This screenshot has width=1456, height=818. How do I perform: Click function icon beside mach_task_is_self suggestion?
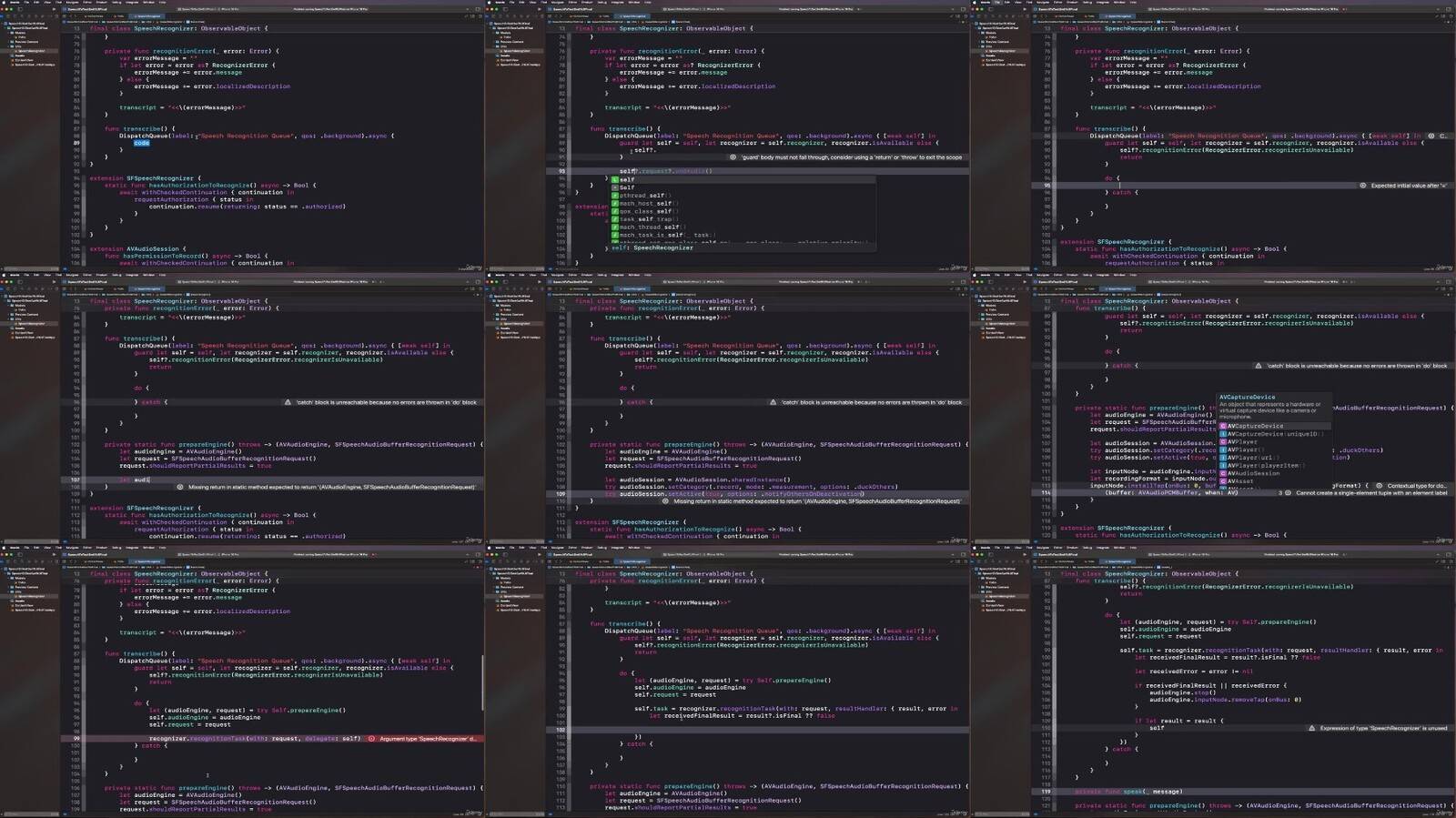pos(615,235)
